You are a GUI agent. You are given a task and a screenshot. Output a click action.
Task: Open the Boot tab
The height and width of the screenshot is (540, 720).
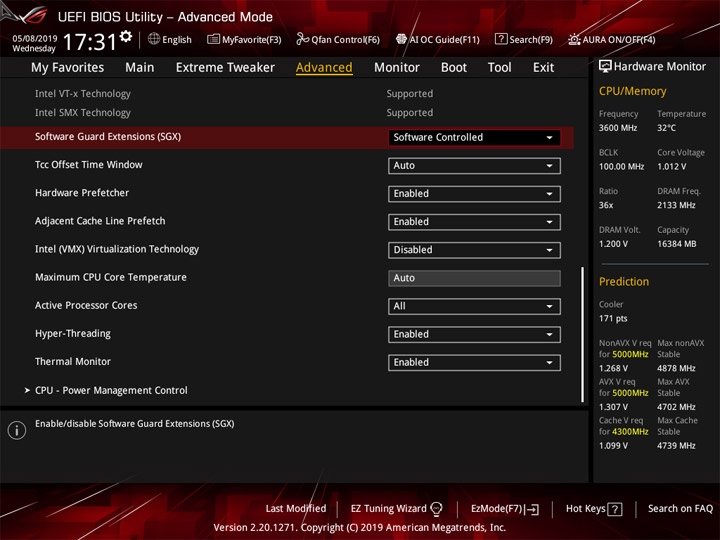coord(454,68)
